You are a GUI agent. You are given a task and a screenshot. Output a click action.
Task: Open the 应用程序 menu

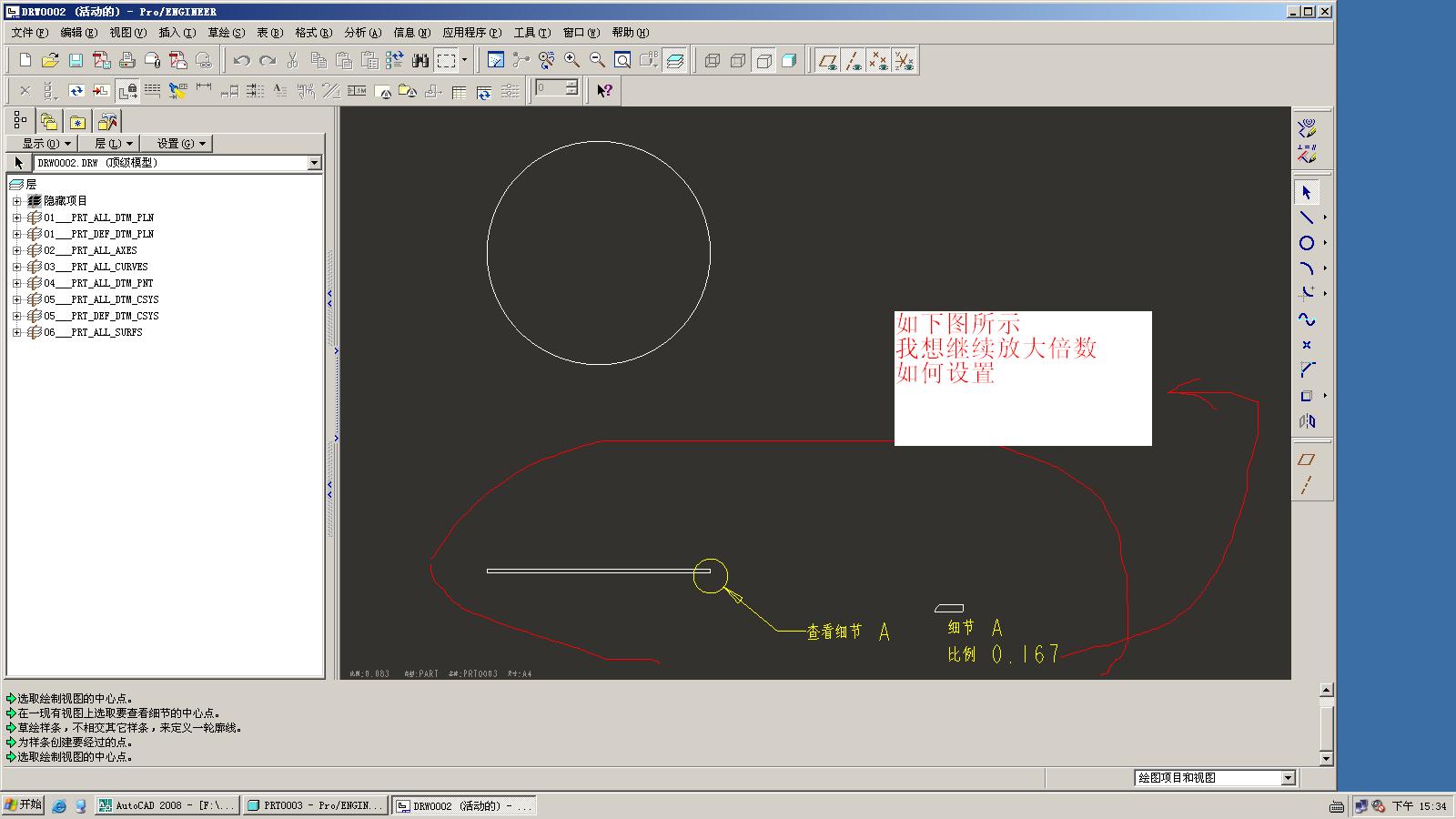(x=472, y=33)
